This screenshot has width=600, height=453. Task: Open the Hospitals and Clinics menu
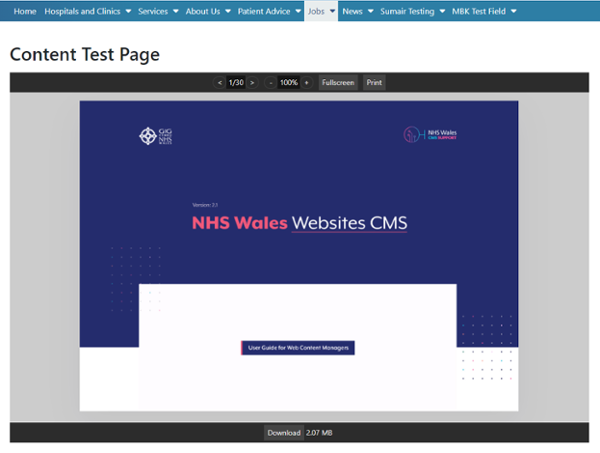(82, 11)
